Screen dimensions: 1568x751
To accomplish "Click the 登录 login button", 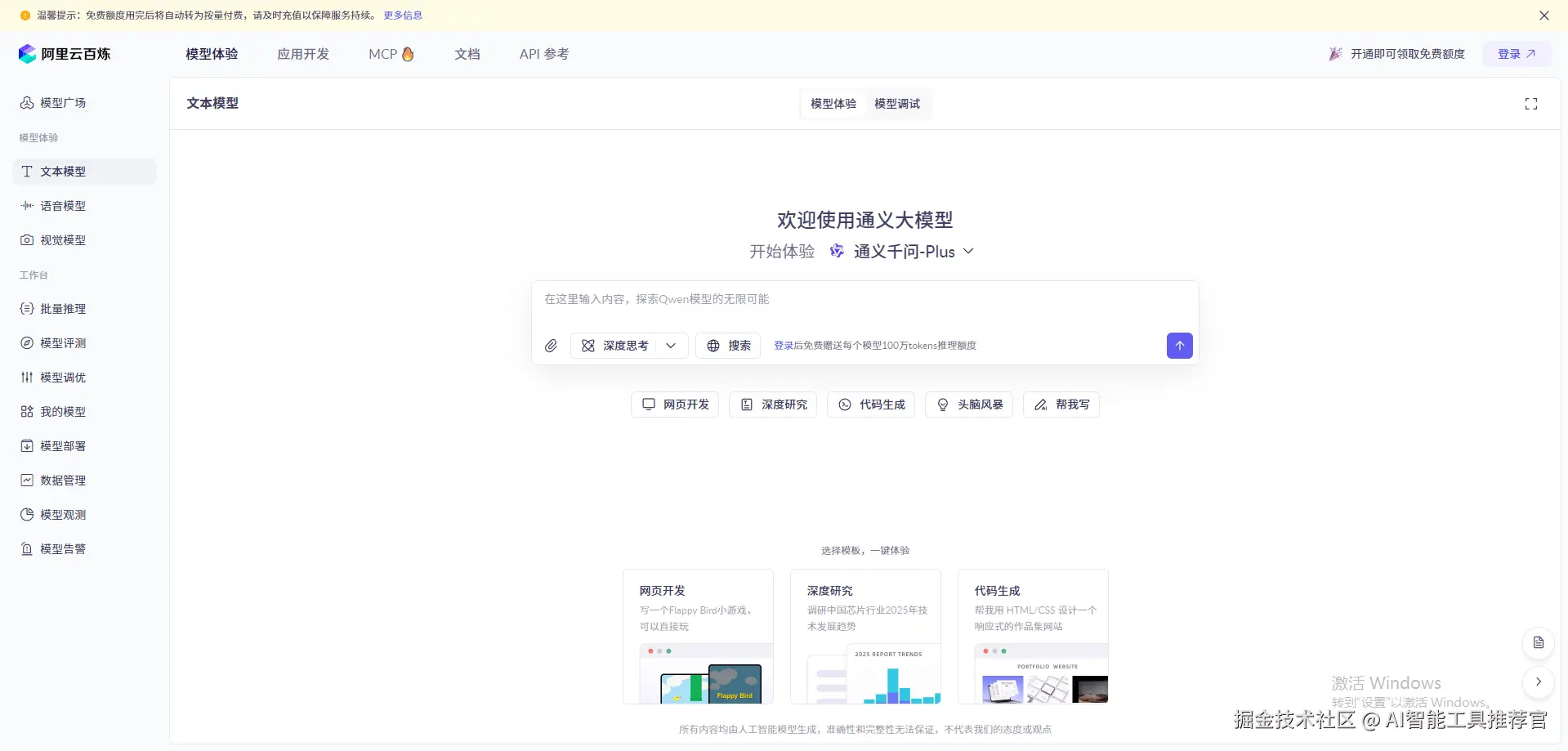I will coord(1517,54).
